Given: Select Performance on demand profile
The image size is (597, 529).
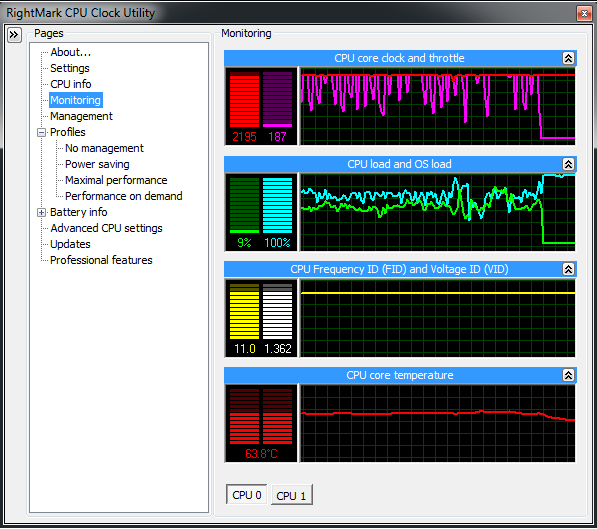Looking at the screenshot, I should point(124,196).
